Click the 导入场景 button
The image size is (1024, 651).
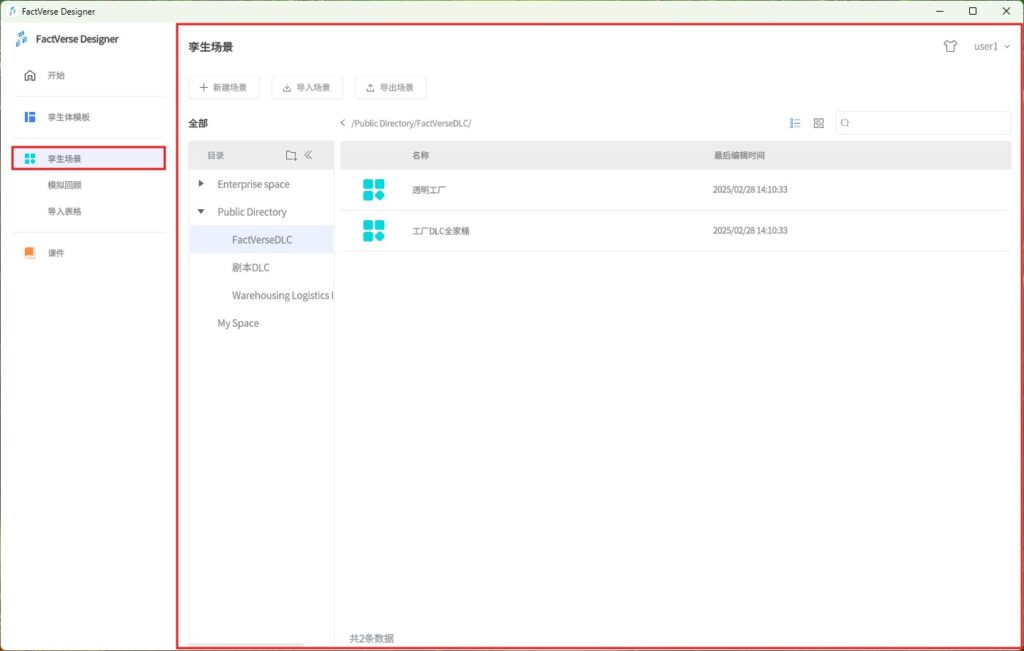[x=307, y=88]
